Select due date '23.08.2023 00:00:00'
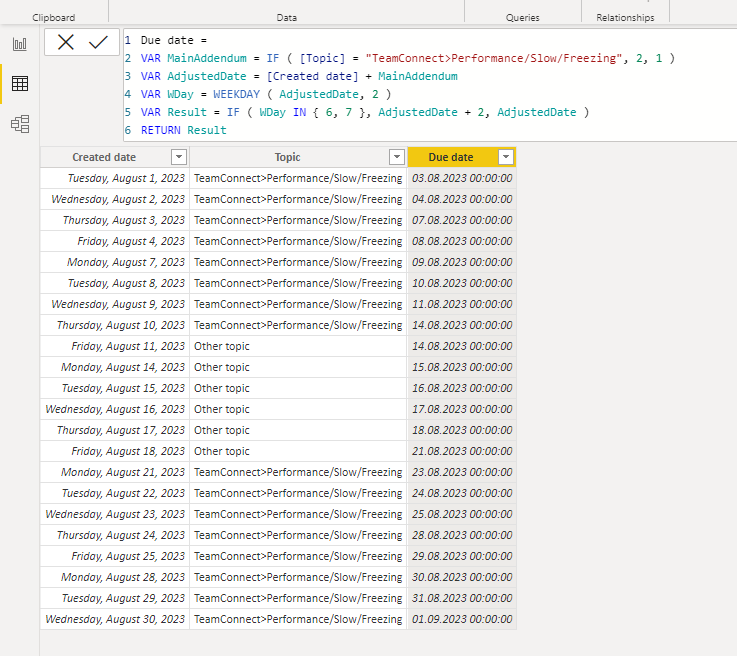 coord(462,472)
